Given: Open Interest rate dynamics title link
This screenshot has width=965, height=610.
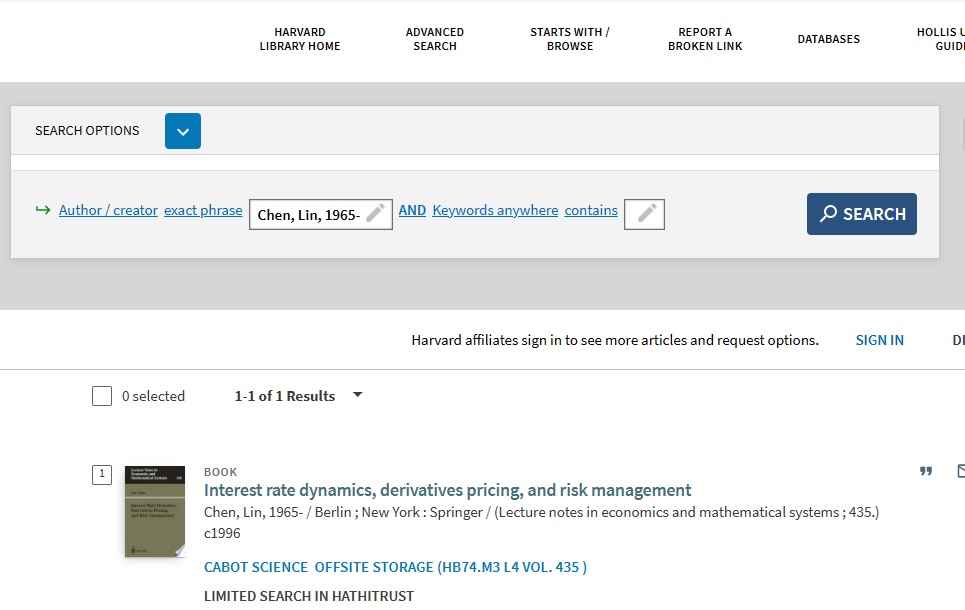Looking at the screenshot, I should coord(447,491).
